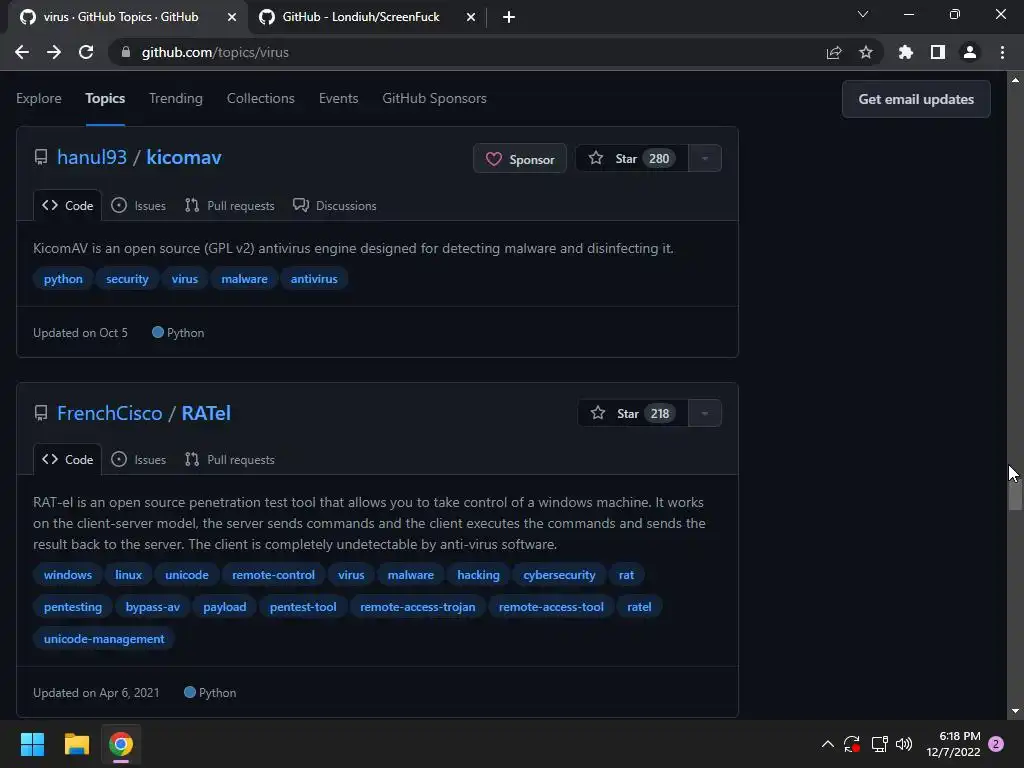Reload the page with the refresh icon
The height and width of the screenshot is (768, 1024).
86,52
